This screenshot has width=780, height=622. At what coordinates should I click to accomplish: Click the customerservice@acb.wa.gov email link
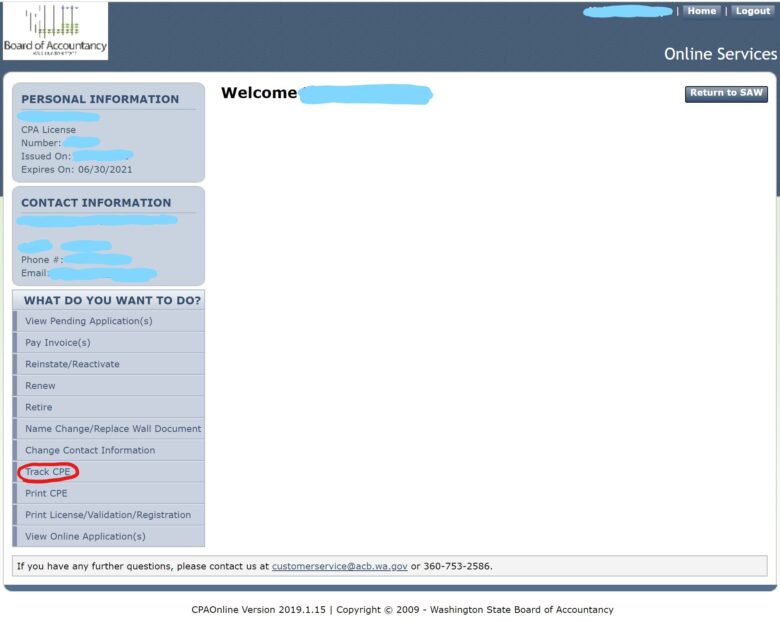pyautogui.click(x=339, y=566)
